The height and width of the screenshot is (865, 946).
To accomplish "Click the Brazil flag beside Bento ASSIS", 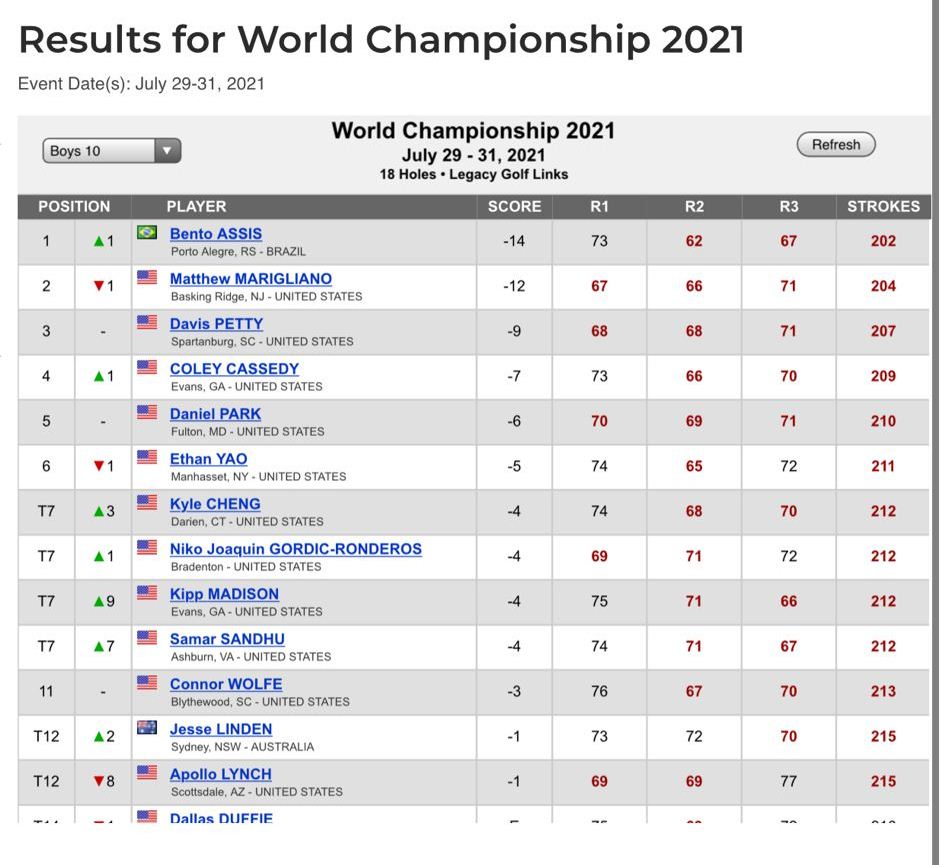I will point(147,233).
